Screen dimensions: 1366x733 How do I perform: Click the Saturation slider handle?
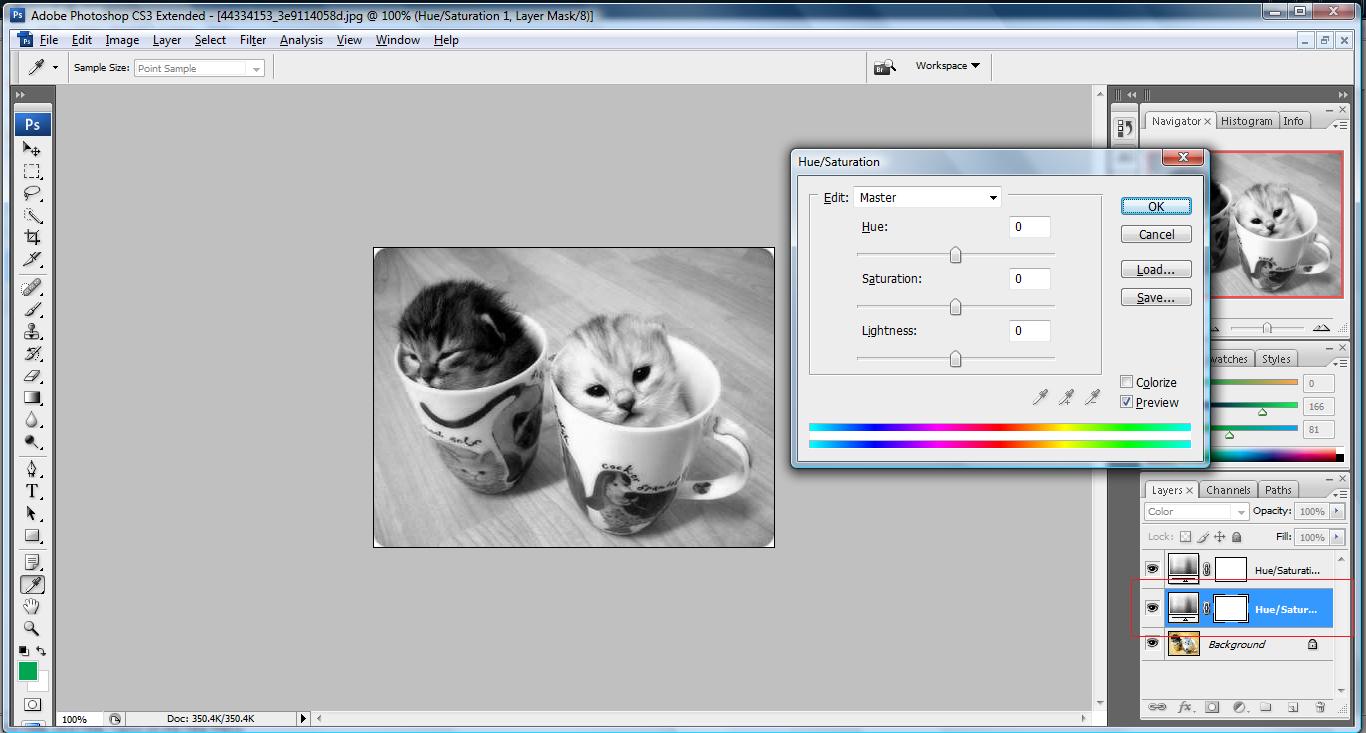(x=955, y=307)
